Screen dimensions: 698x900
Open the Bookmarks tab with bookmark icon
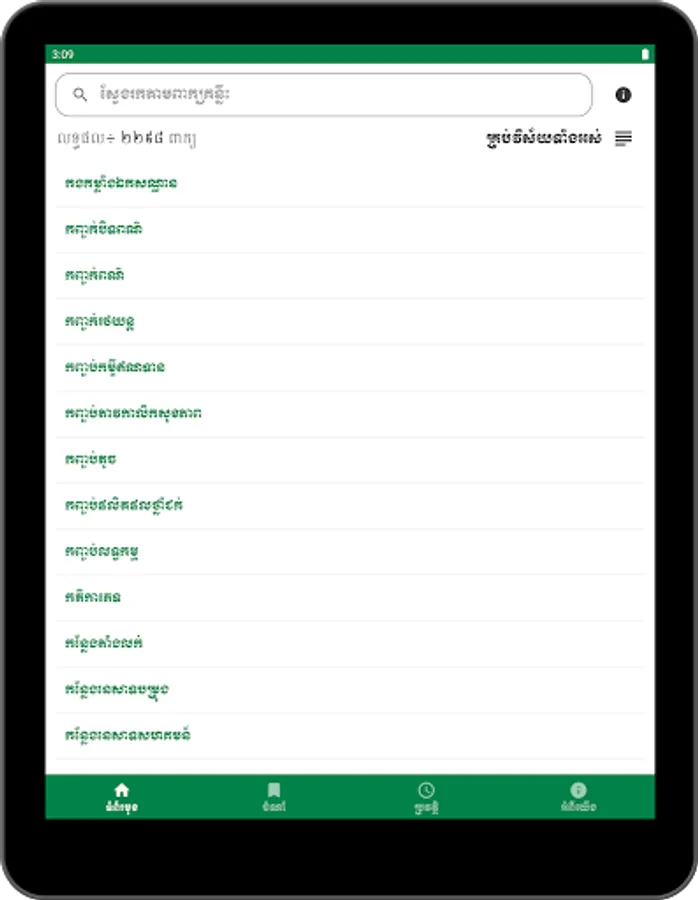click(x=274, y=796)
